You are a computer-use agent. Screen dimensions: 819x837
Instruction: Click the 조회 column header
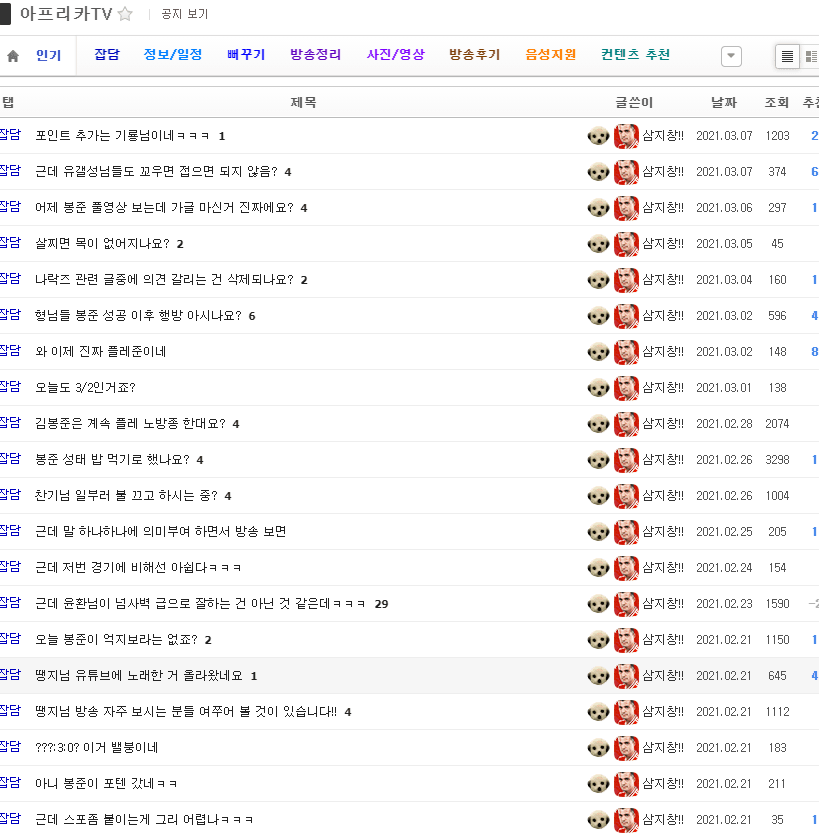(777, 102)
